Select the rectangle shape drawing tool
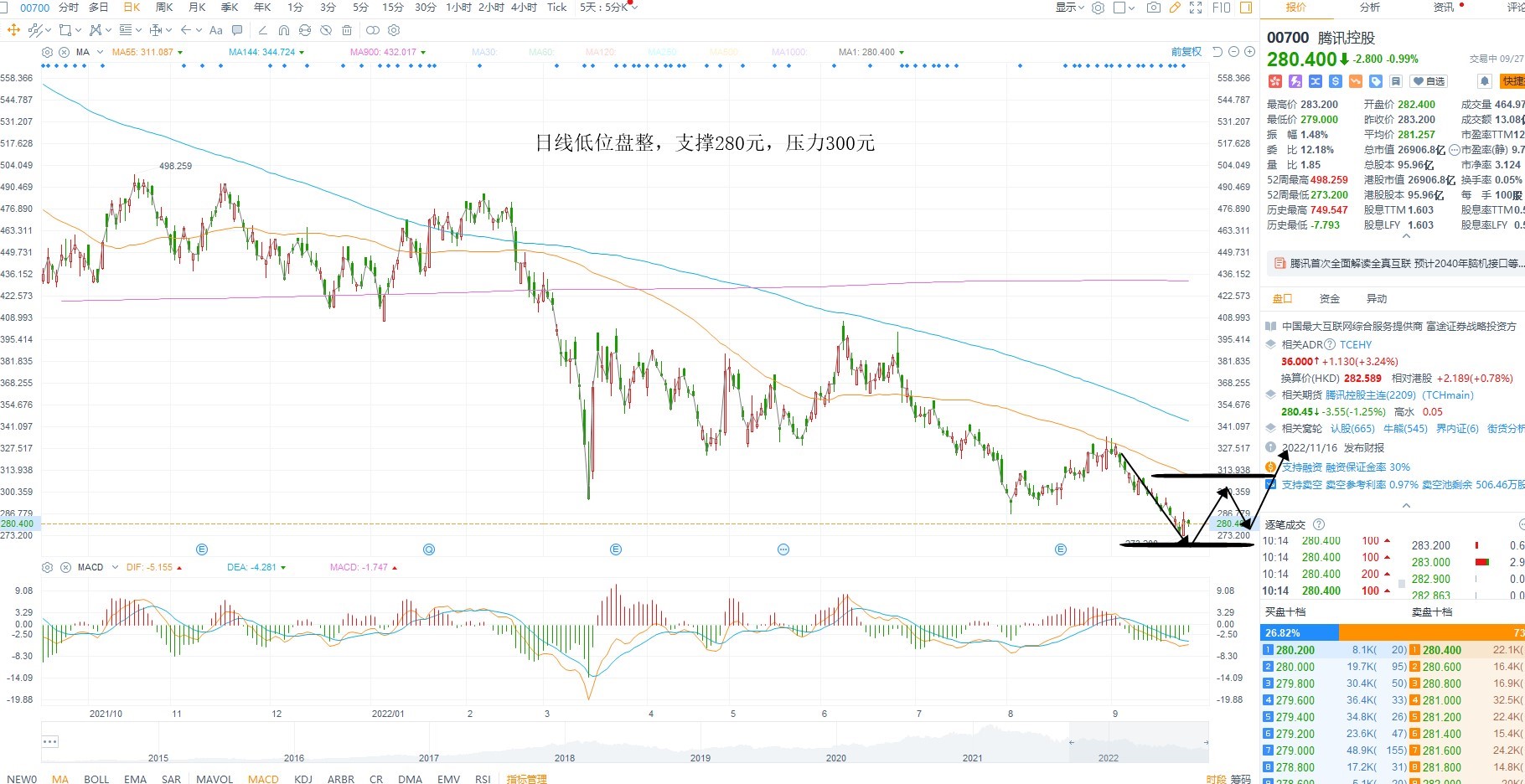1525x784 pixels. pos(65,30)
